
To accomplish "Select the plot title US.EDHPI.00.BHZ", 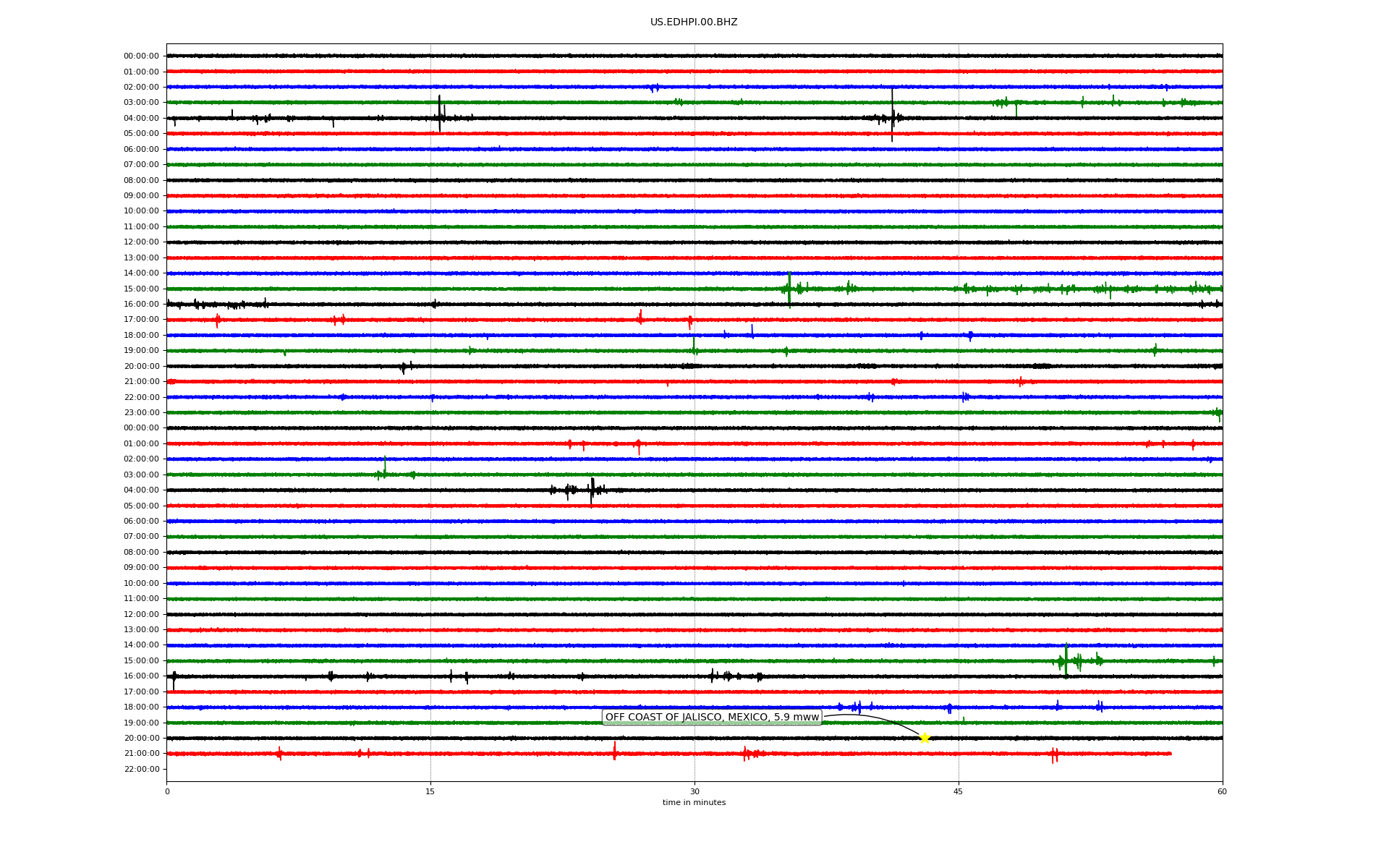I will (x=694, y=22).
